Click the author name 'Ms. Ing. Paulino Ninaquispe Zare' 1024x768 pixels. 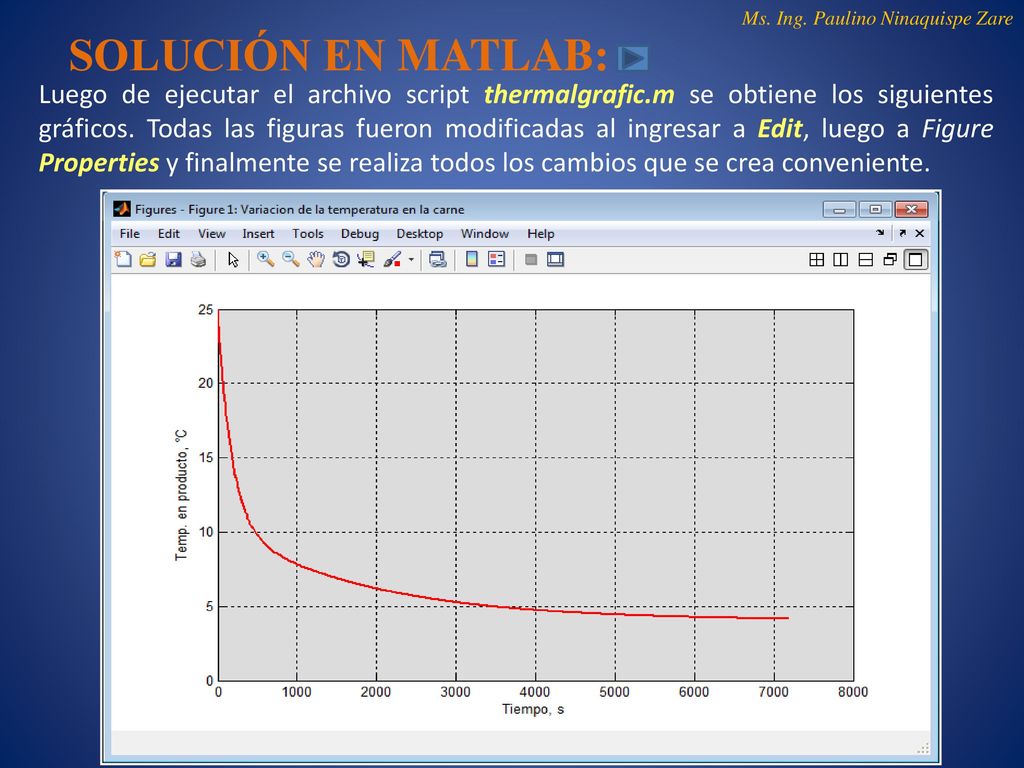(x=877, y=19)
